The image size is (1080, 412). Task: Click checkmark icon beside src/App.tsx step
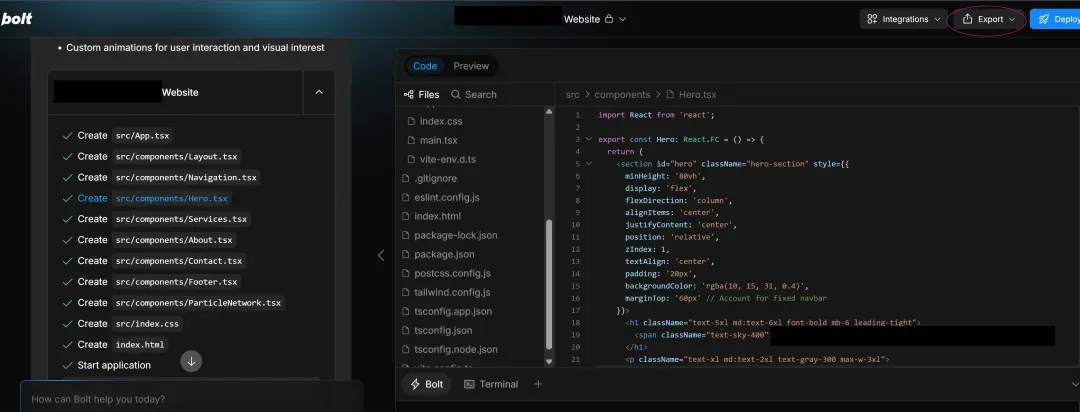click(67, 136)
